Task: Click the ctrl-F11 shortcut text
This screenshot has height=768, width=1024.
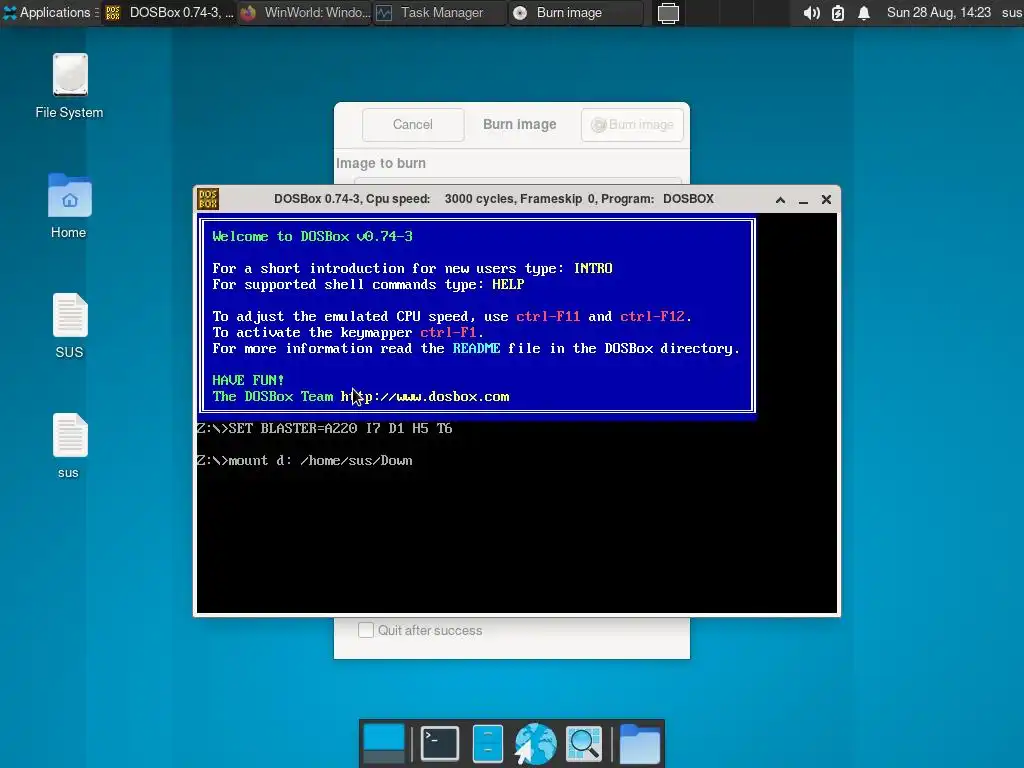Action: click(548, 316)
